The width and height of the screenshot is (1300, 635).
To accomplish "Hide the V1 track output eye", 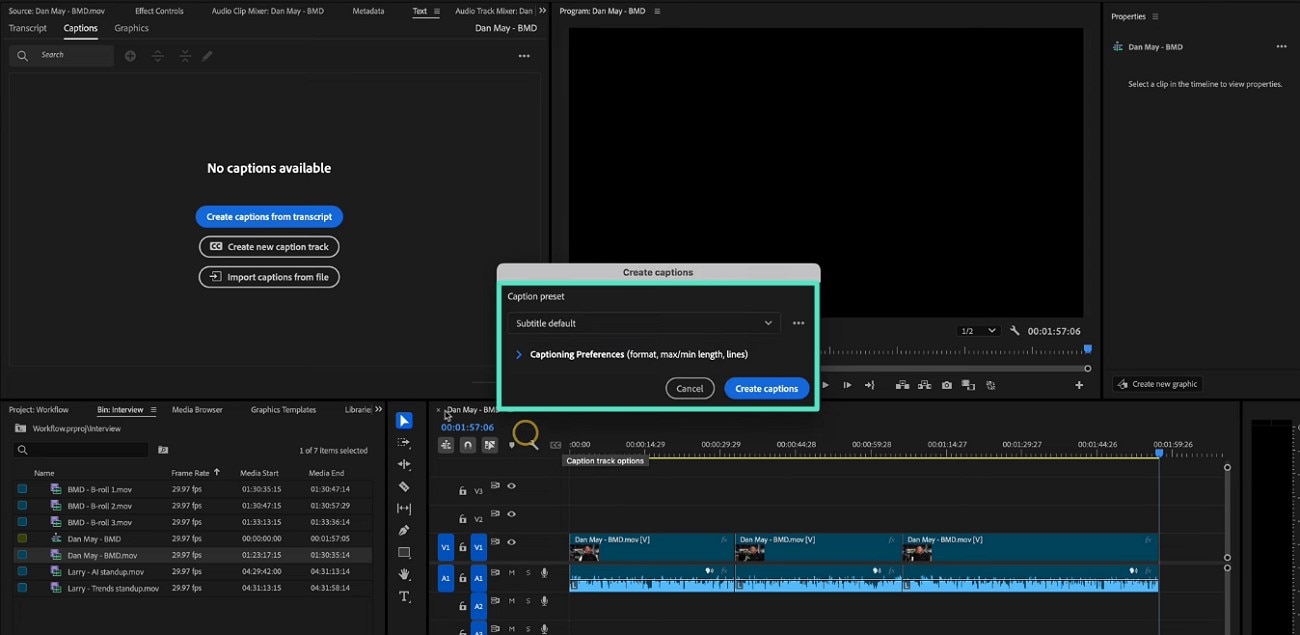I will point(511,542).
